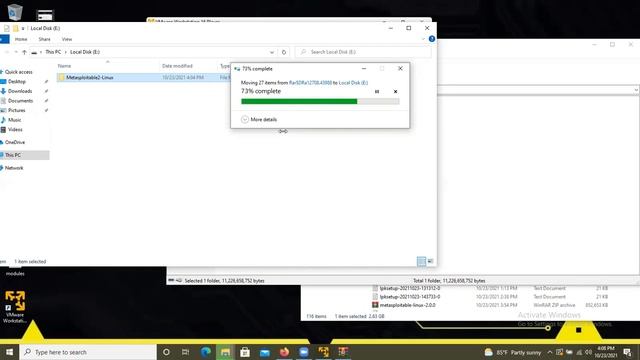Open Desktop in navigation pane

point(17,82)
